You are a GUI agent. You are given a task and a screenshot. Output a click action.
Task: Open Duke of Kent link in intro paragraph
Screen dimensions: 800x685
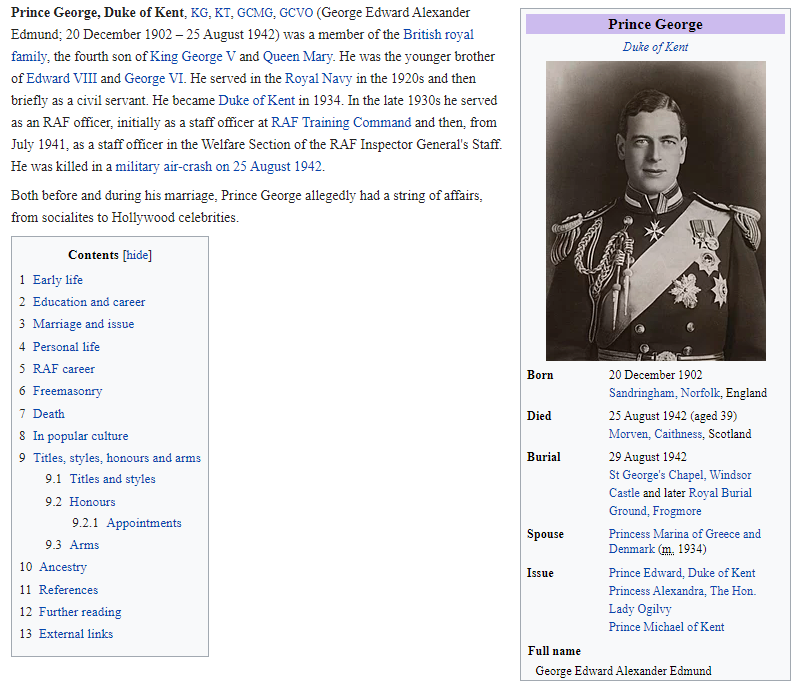[257, 100]
